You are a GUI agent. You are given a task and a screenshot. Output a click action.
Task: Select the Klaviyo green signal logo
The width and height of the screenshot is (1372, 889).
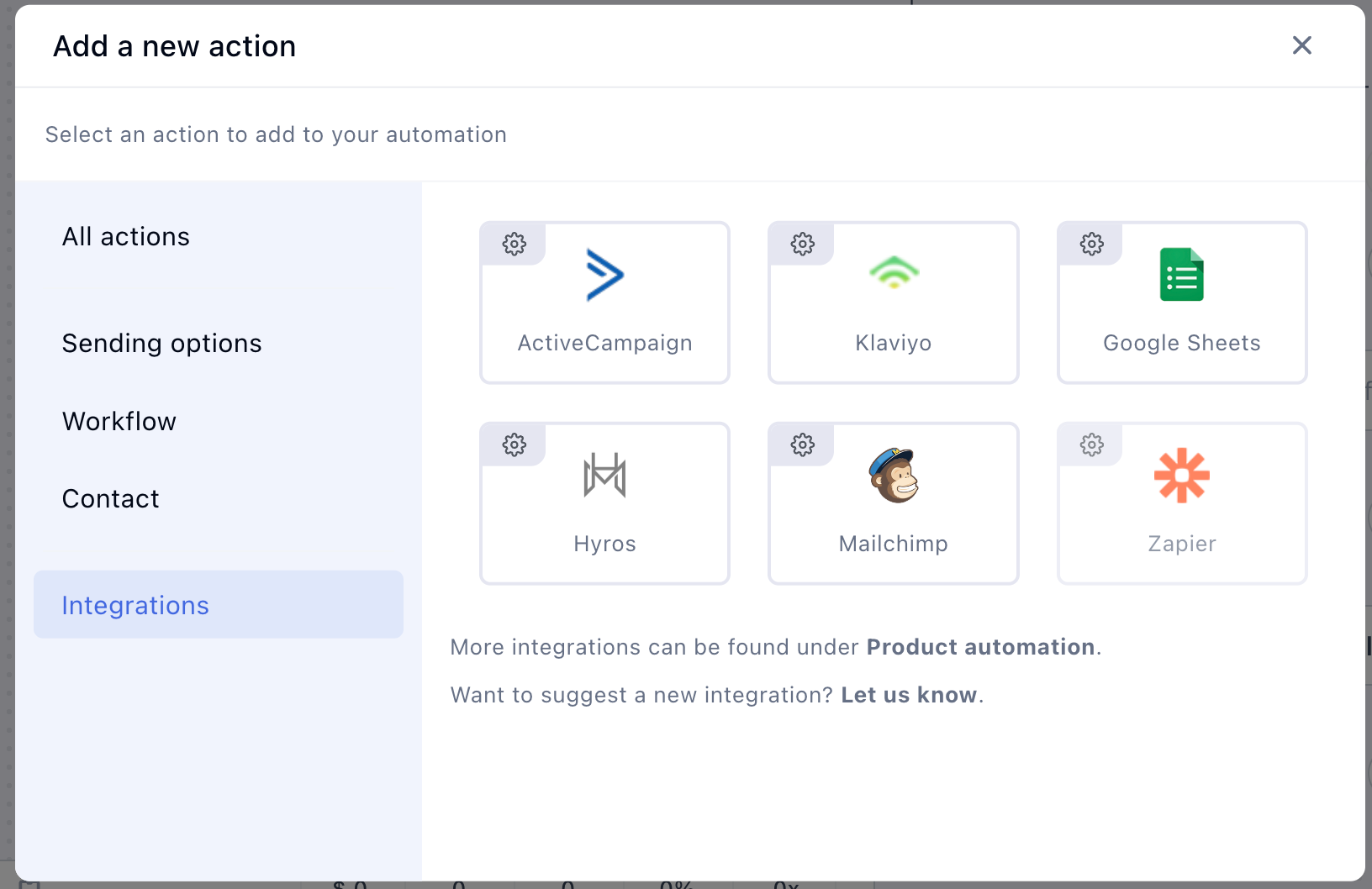tap(894, 272)
